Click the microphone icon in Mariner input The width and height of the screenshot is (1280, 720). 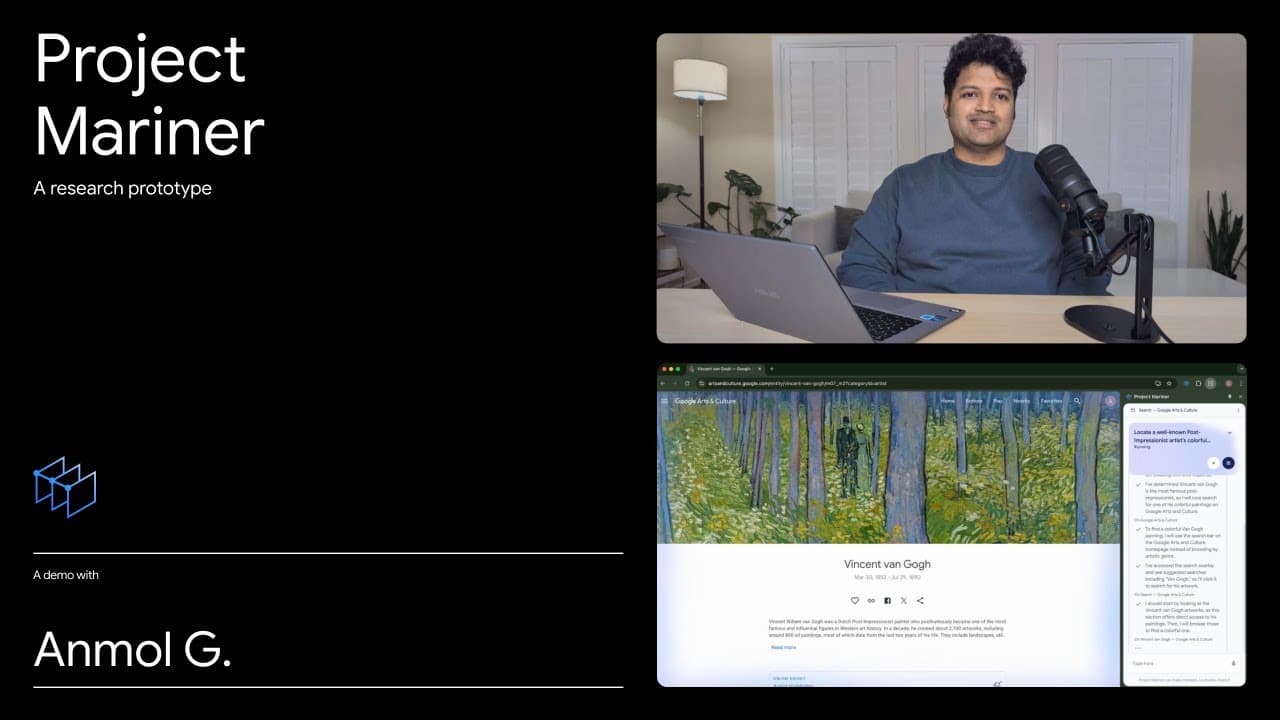(1233, 663)
